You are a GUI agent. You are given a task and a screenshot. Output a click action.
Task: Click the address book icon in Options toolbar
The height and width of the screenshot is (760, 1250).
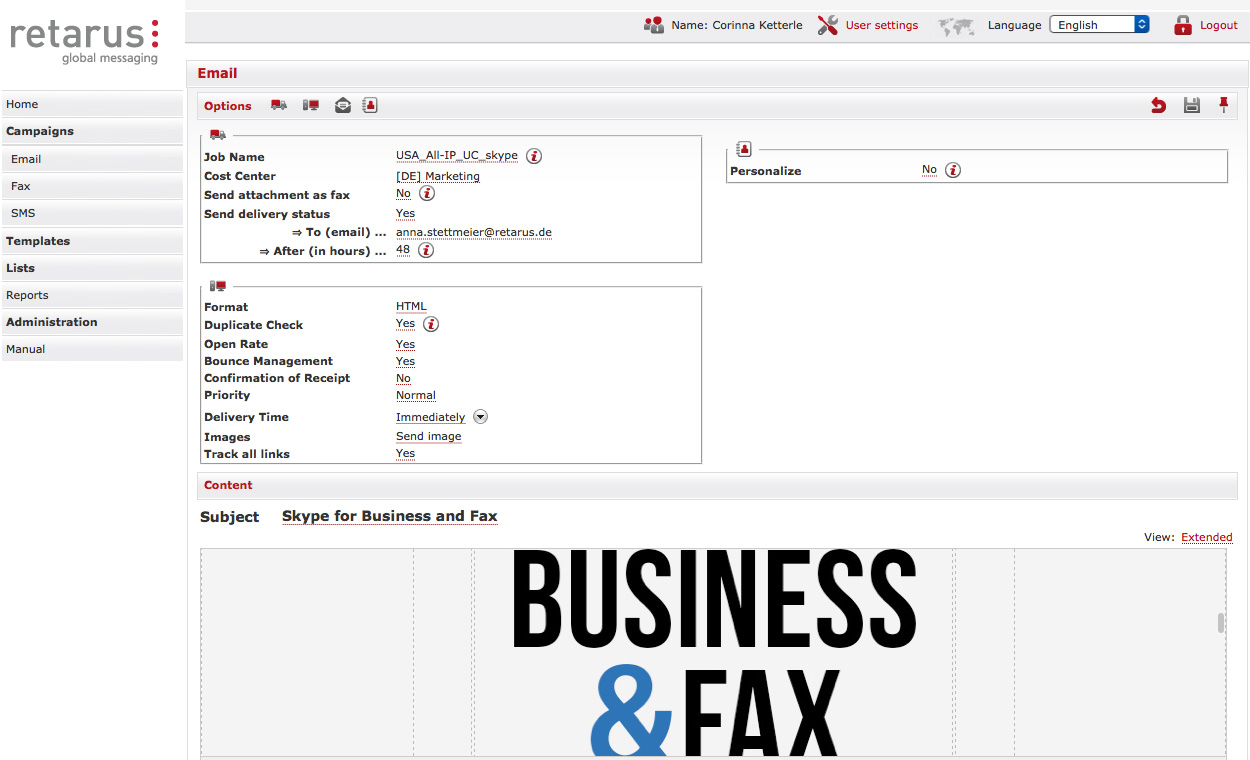point(370,105)
